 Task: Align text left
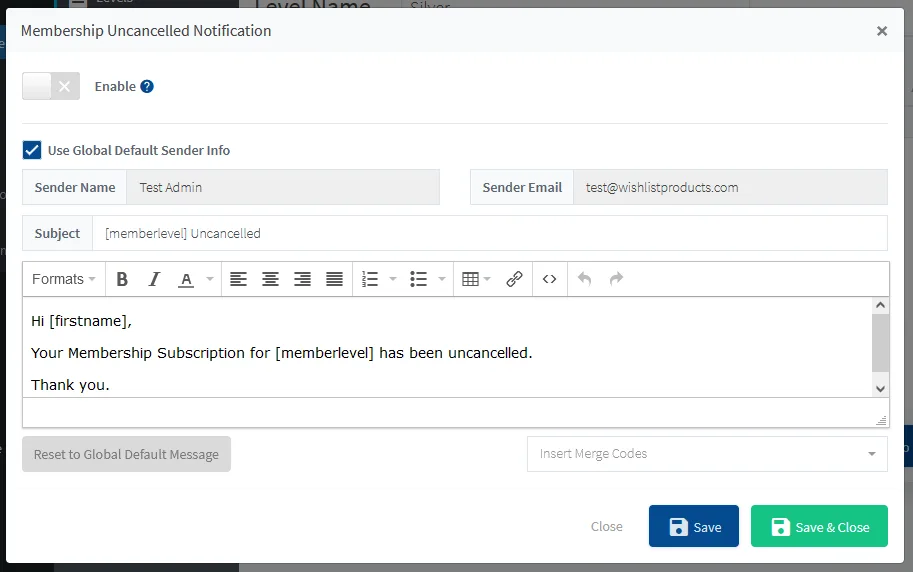(x=238, y=279)
